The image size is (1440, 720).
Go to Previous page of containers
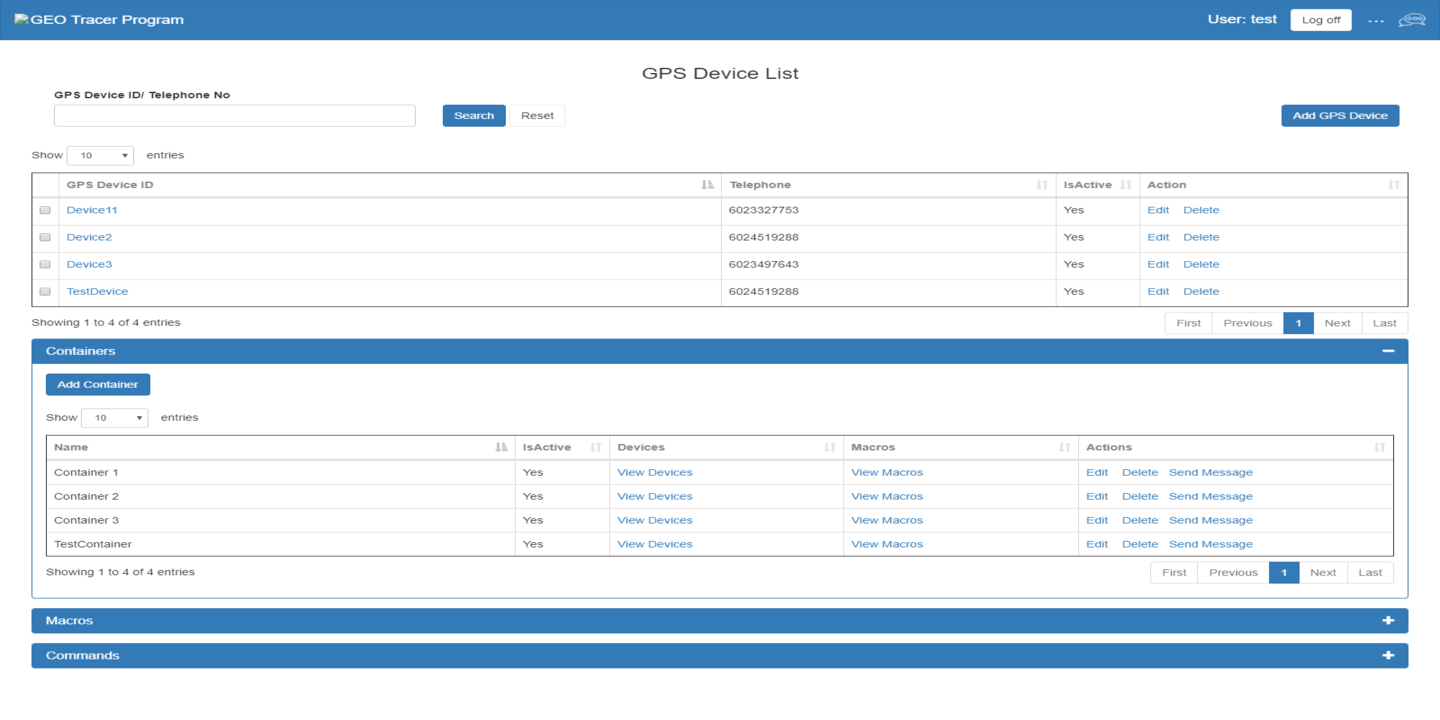tap(1233, 573)
